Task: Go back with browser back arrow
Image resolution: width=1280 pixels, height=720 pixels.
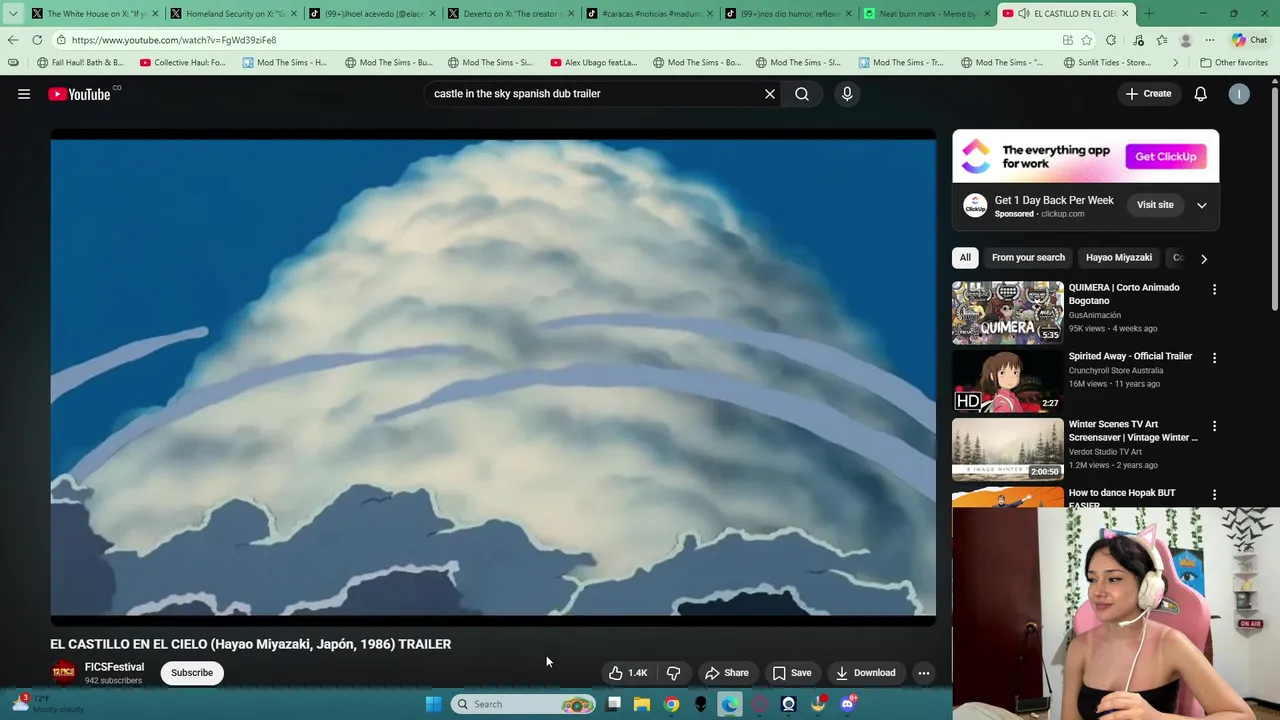Action: click(13, 40)
